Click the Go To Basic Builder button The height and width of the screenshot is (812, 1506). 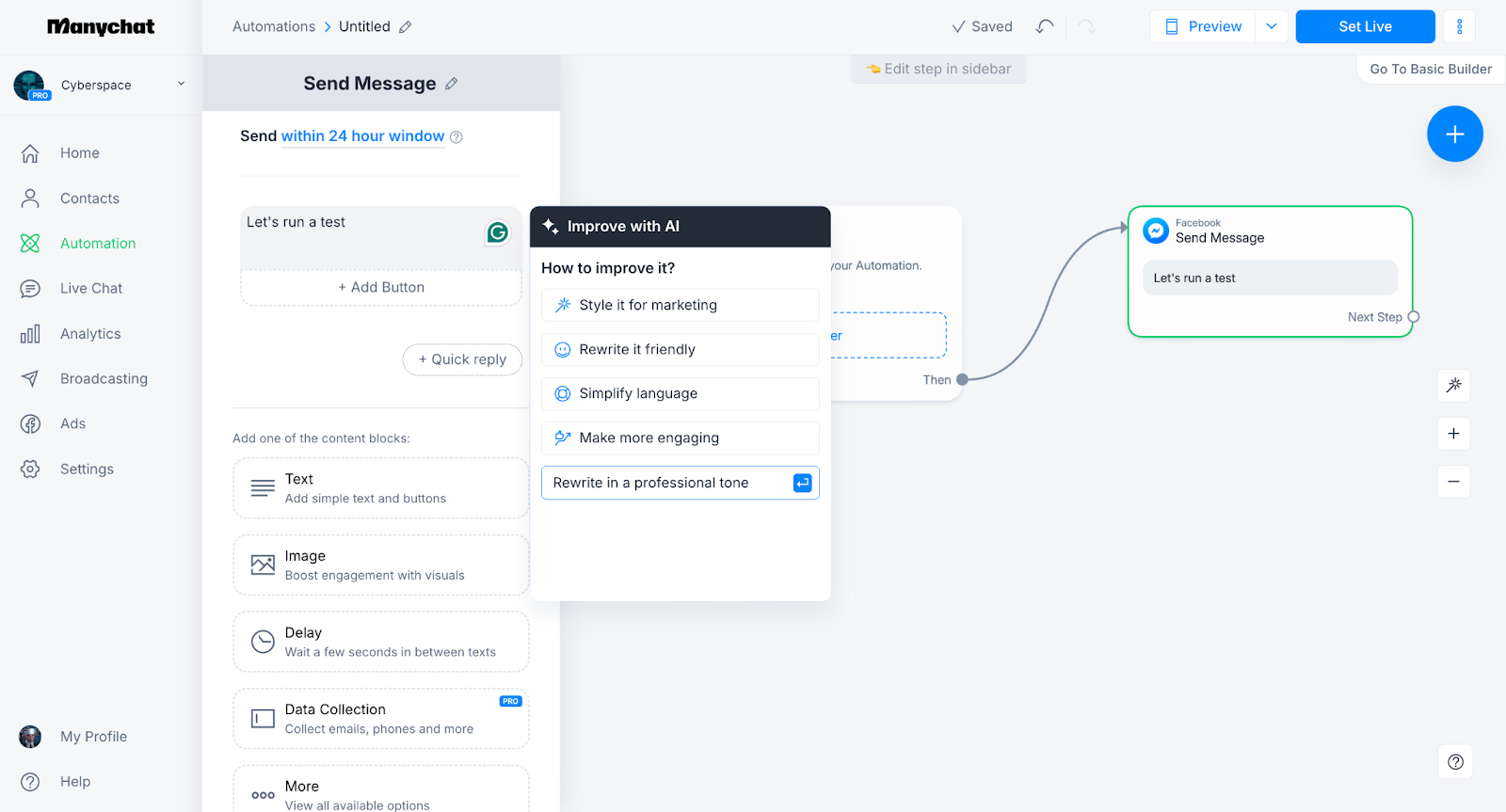(x=1430, y=69)
